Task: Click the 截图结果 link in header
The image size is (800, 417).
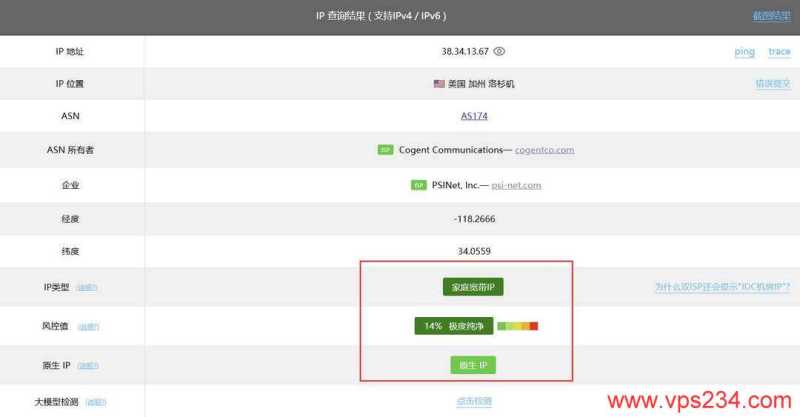Action: tap(770, 16)
